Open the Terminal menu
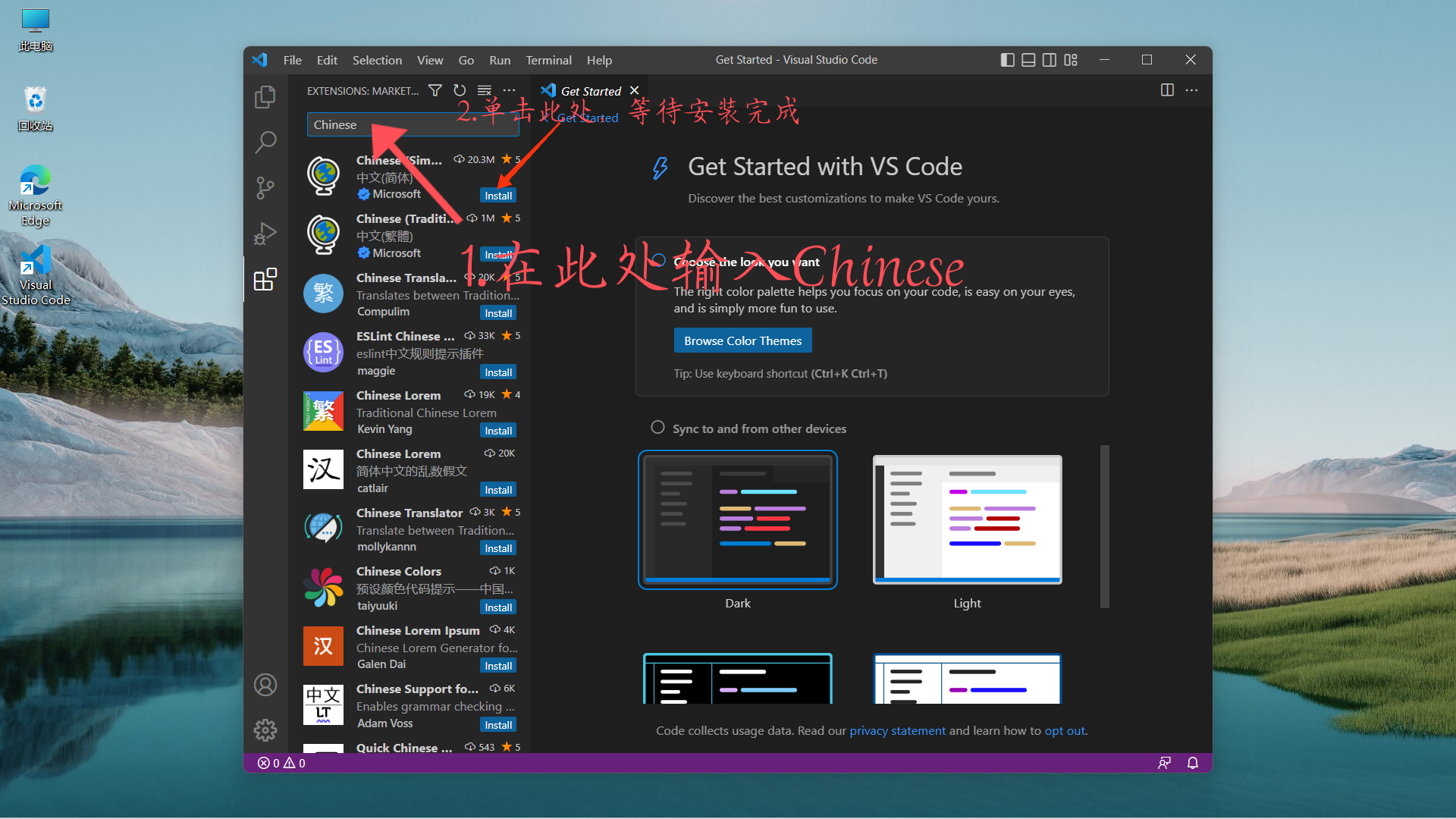 [548, 60]
